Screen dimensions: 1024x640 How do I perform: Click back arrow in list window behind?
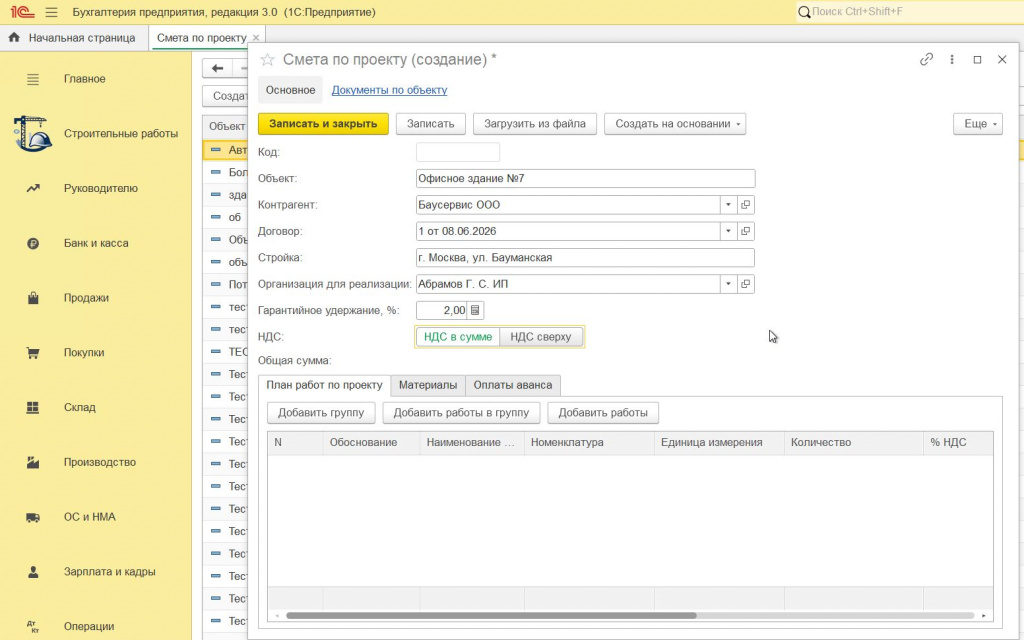[x=217, y=68]
